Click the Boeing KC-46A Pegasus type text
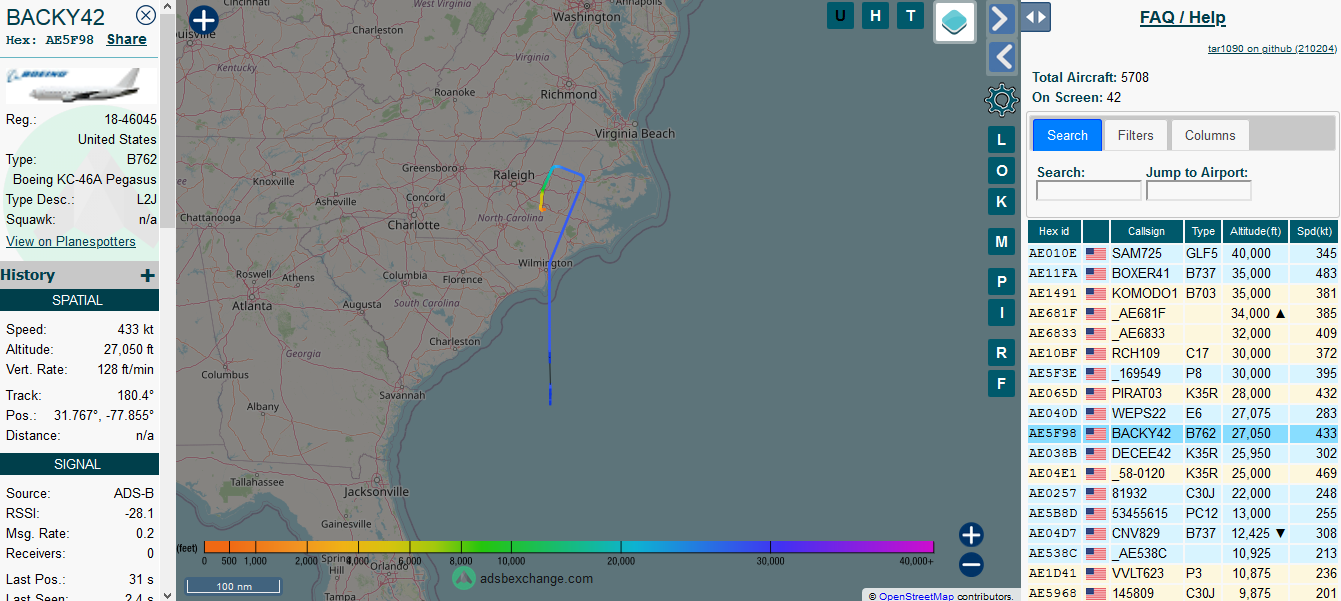 coord(85,180)
